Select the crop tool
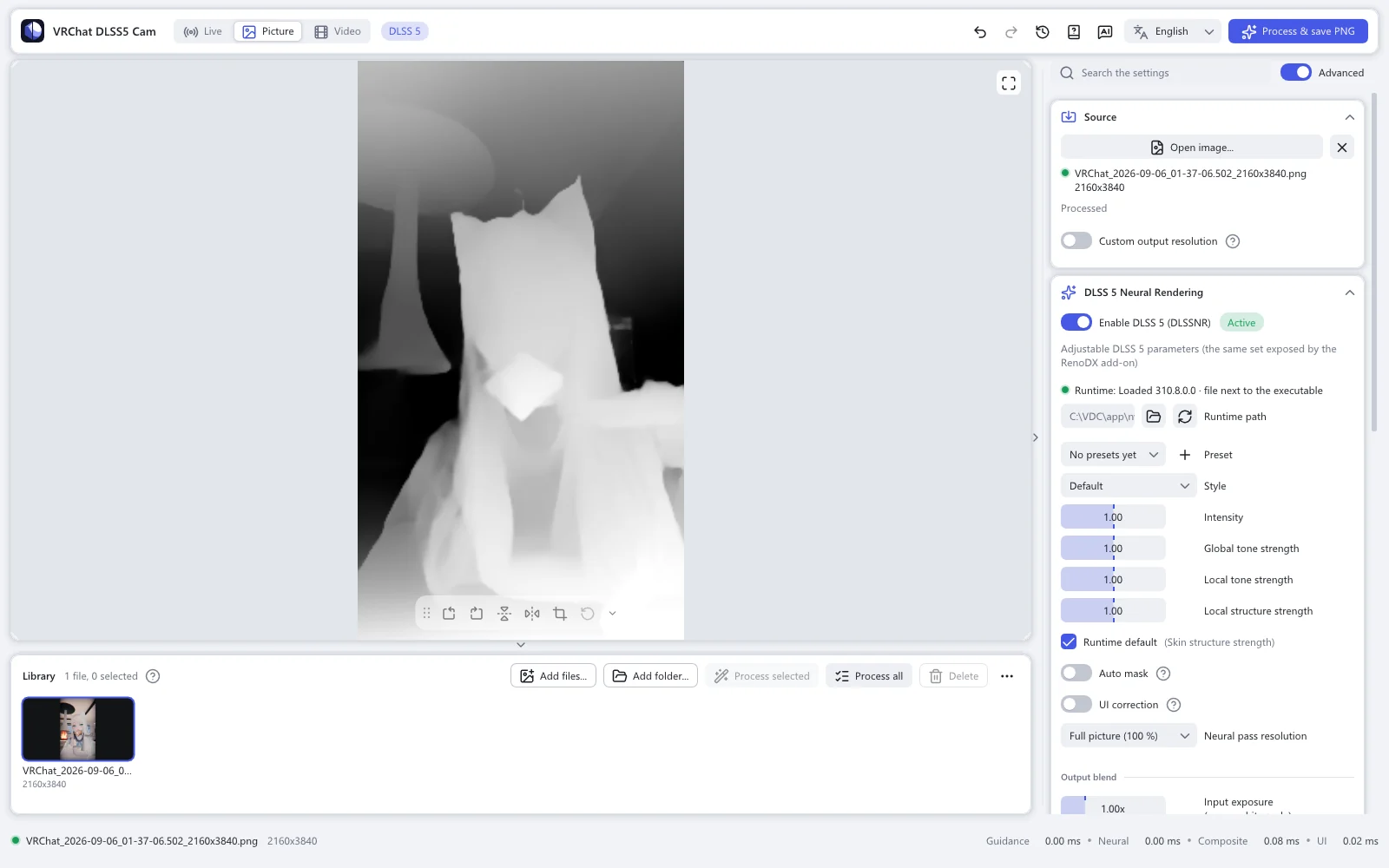 pyautogui.click(x=560, y=614)
